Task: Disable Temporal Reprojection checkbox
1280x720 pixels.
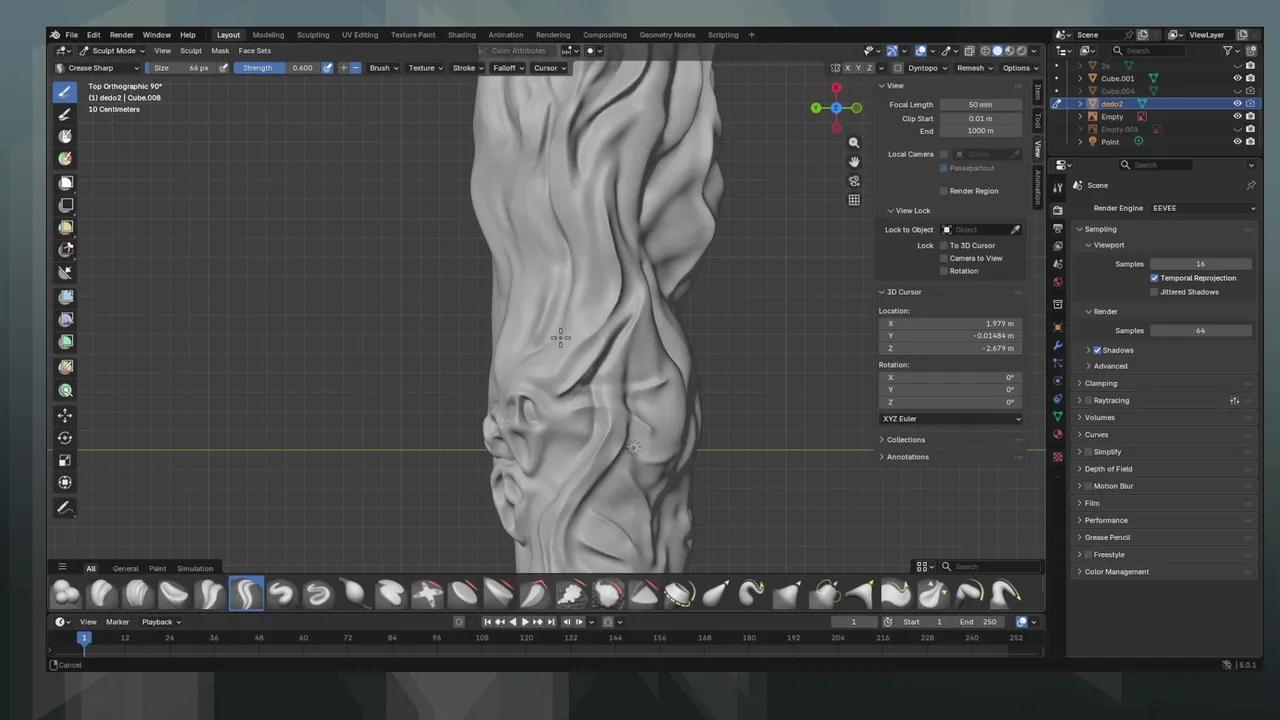Action: pos(1154,278)
